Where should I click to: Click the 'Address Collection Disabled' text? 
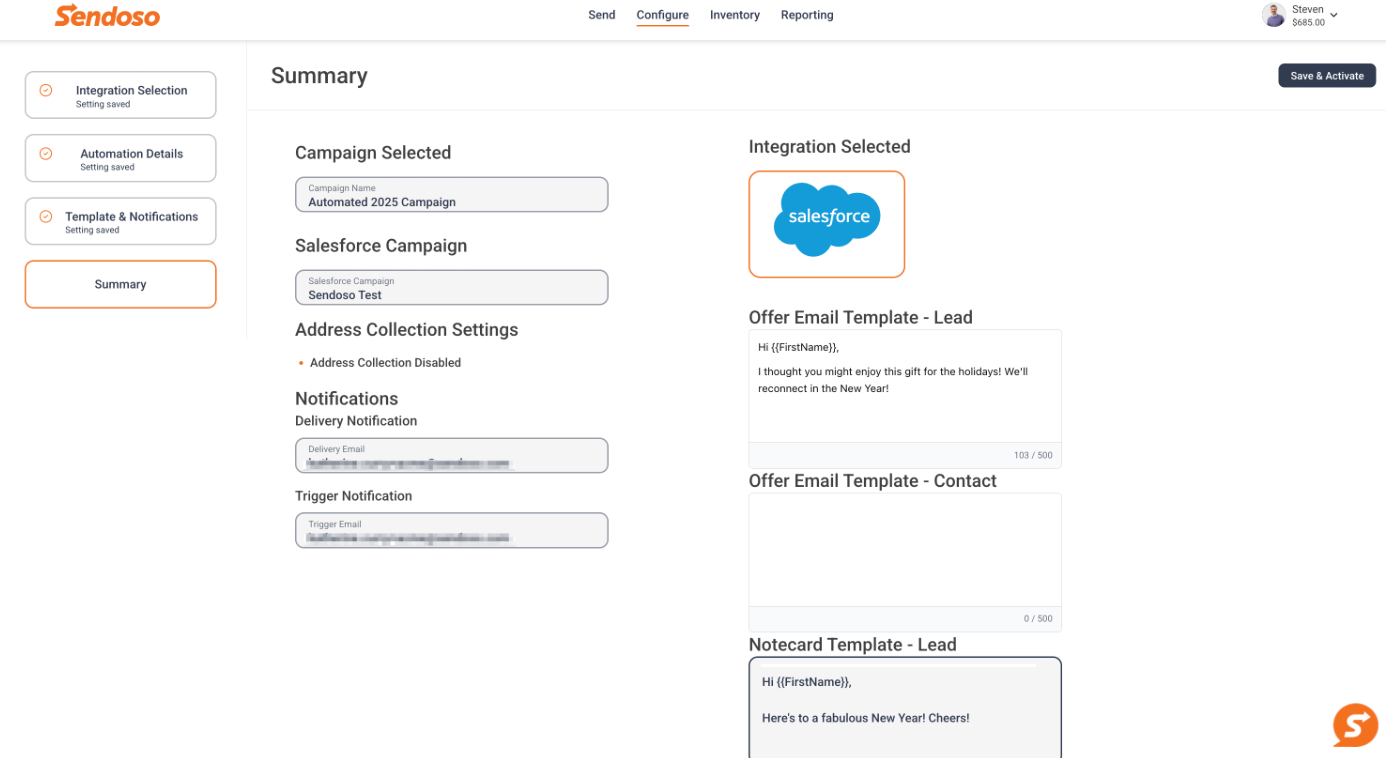(385, 363)
